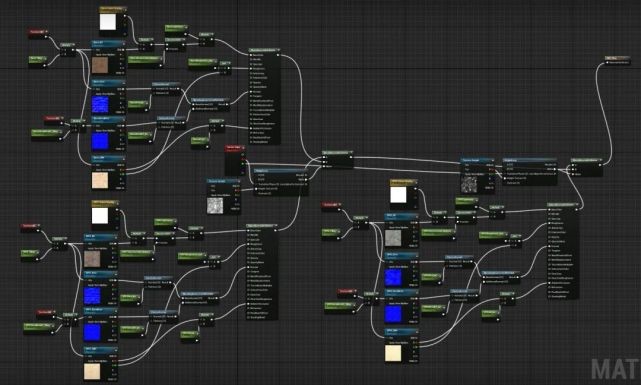
Task: Select the wavy blue normal map preview in the top-left group
Action: pyautogui.click(x=100, y=104)
